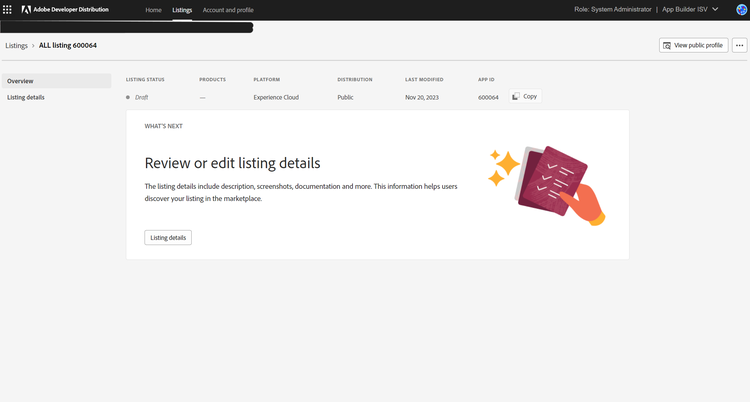Image resolution: width=750 pixels, height=402 pixels.
Task: Open the Account and profile tab
Action: [x=228, y=10]
